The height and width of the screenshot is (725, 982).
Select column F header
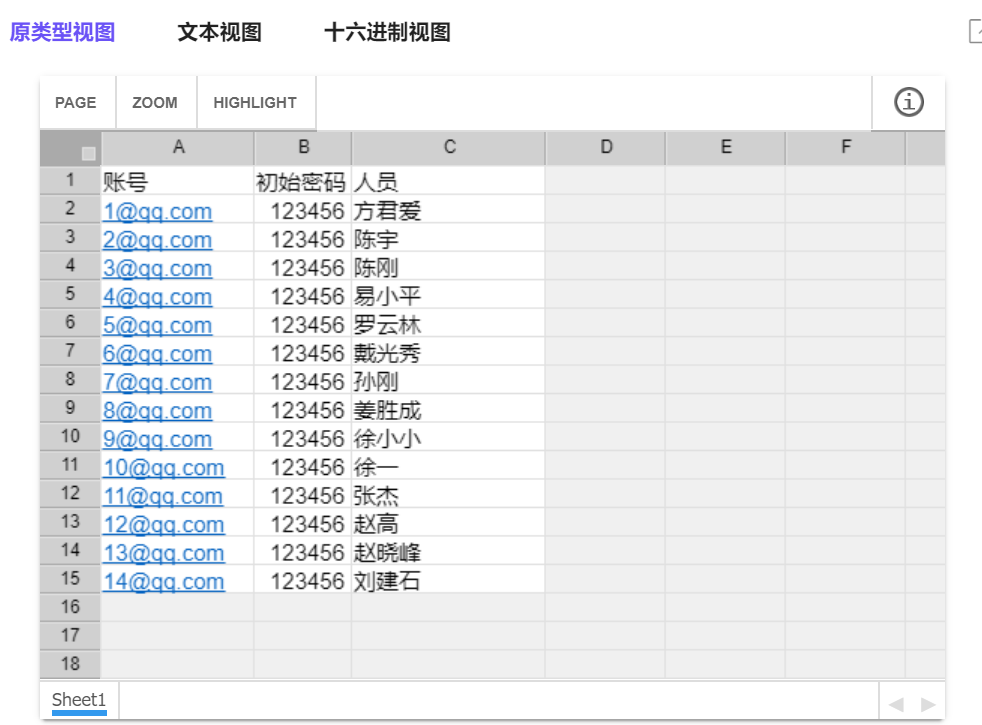845,148
